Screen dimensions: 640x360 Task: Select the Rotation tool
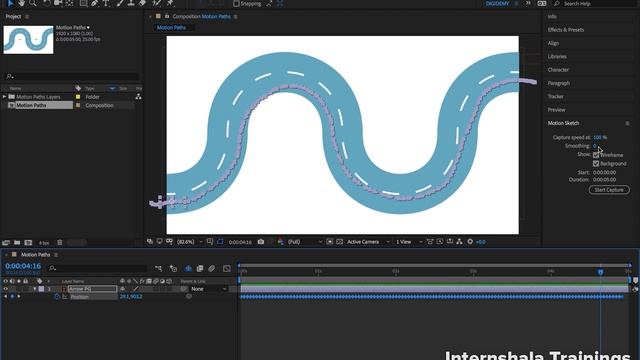(47, 3)
